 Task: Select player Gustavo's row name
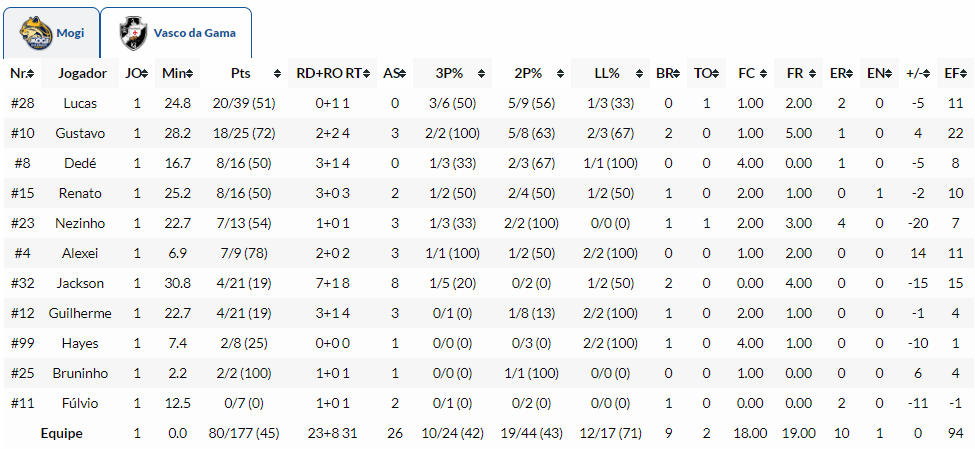(x=82, y=133)
